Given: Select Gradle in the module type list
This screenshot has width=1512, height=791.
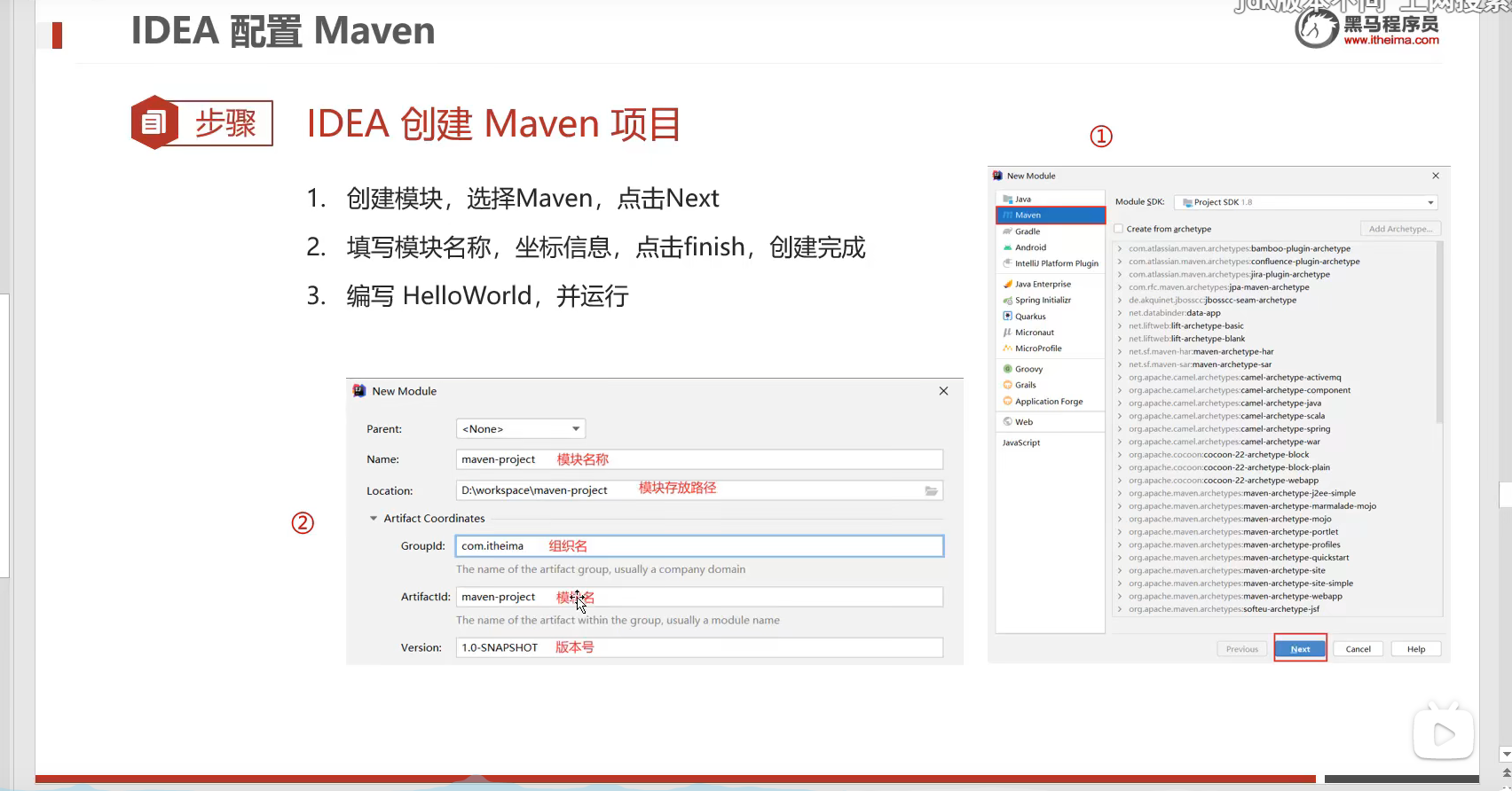Looking at the screenshot, I should point(1051,231).
